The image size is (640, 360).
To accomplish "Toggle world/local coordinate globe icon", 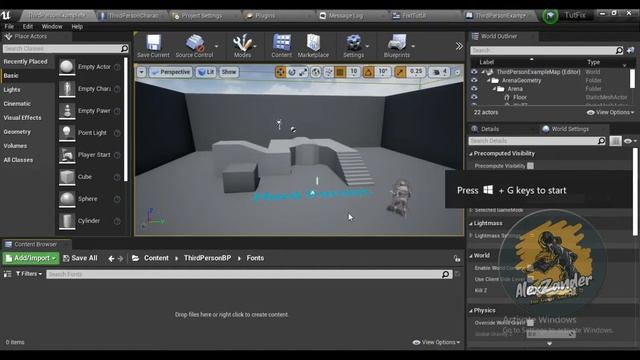I will 316,72.
